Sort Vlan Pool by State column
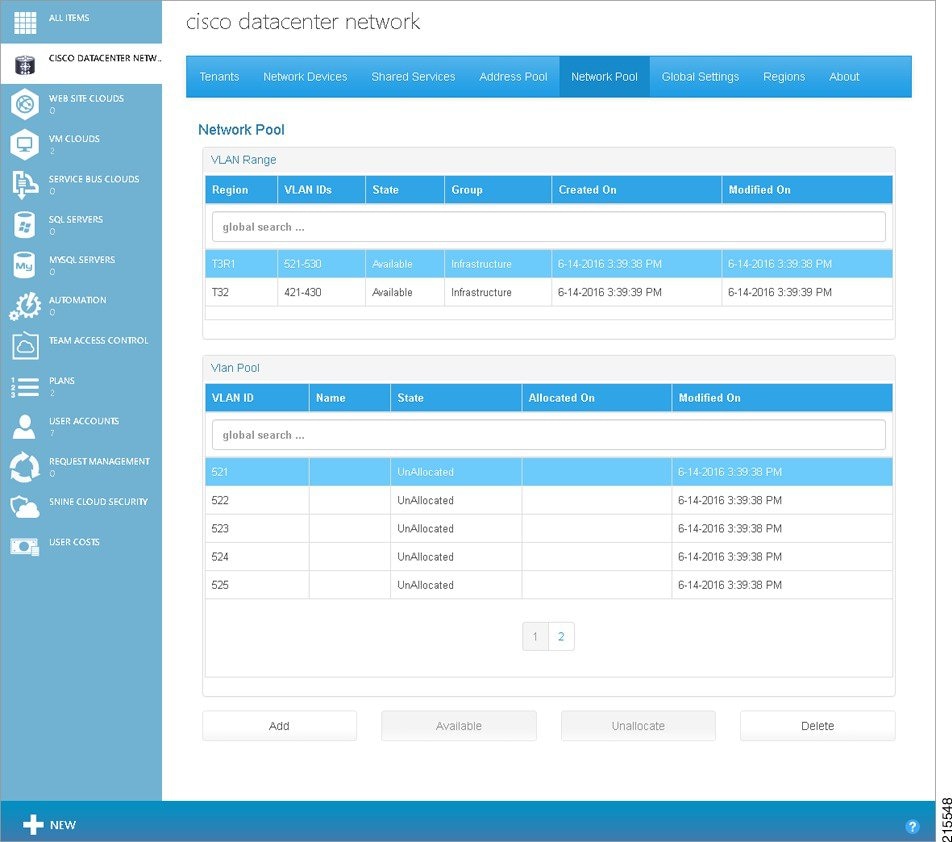The image size is (952, 842). tap(456, 398)
